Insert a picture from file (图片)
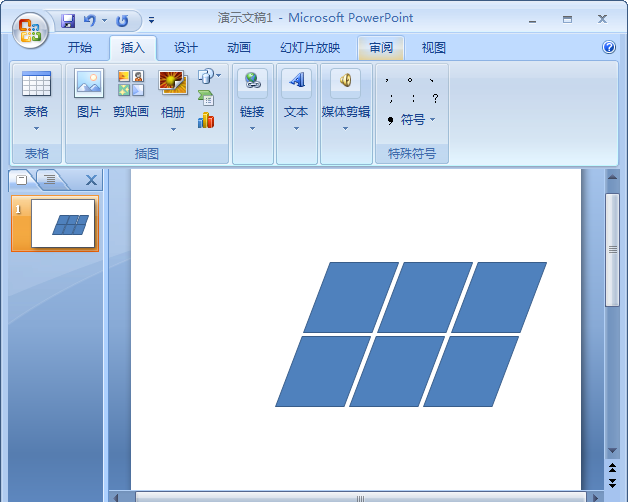The image size is (628, 502). [x=89, y=93]
